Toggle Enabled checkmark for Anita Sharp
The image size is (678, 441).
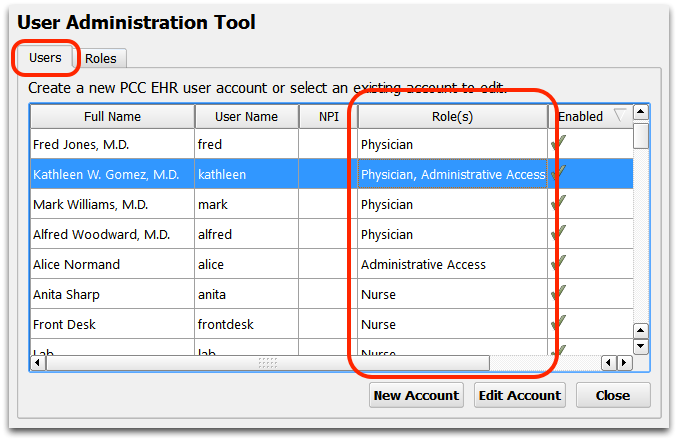(558, 294)
